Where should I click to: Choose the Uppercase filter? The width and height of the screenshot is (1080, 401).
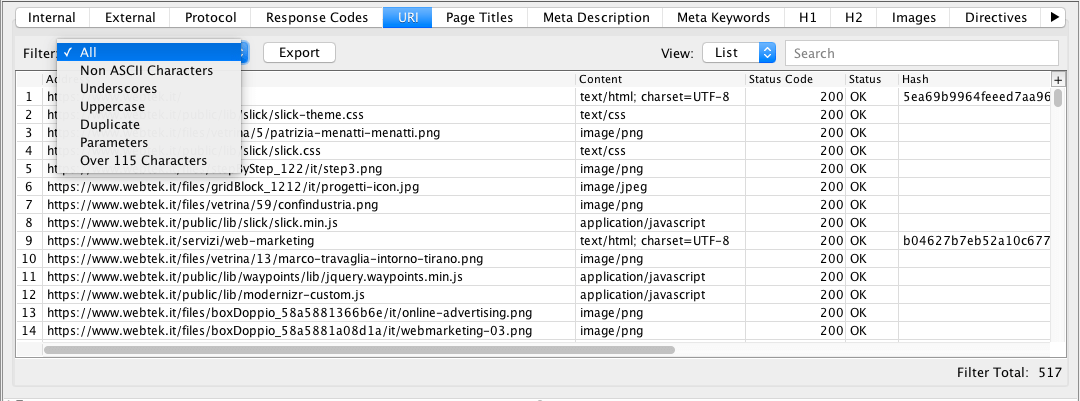point(149,106)
